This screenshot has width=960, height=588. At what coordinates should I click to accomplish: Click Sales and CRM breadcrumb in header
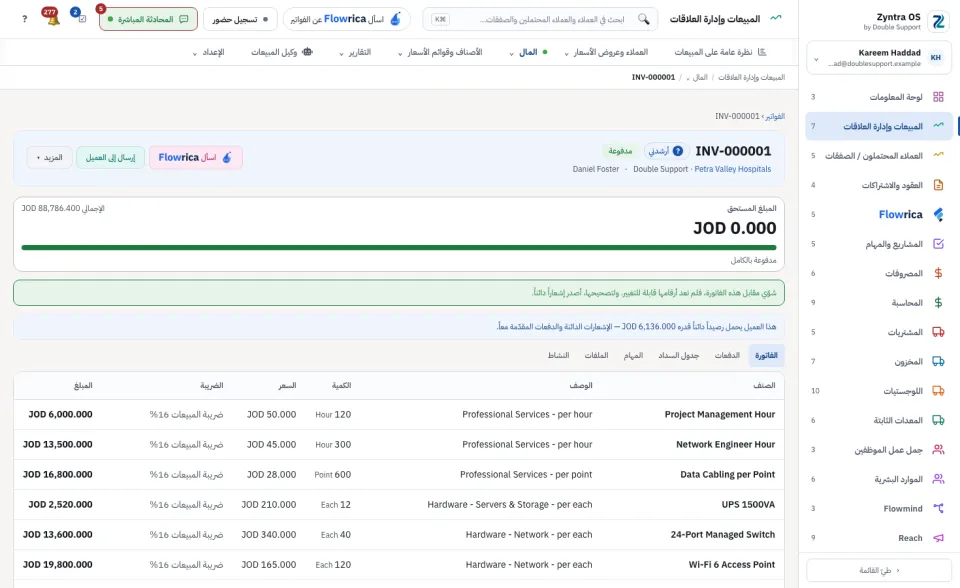(751, 77)
